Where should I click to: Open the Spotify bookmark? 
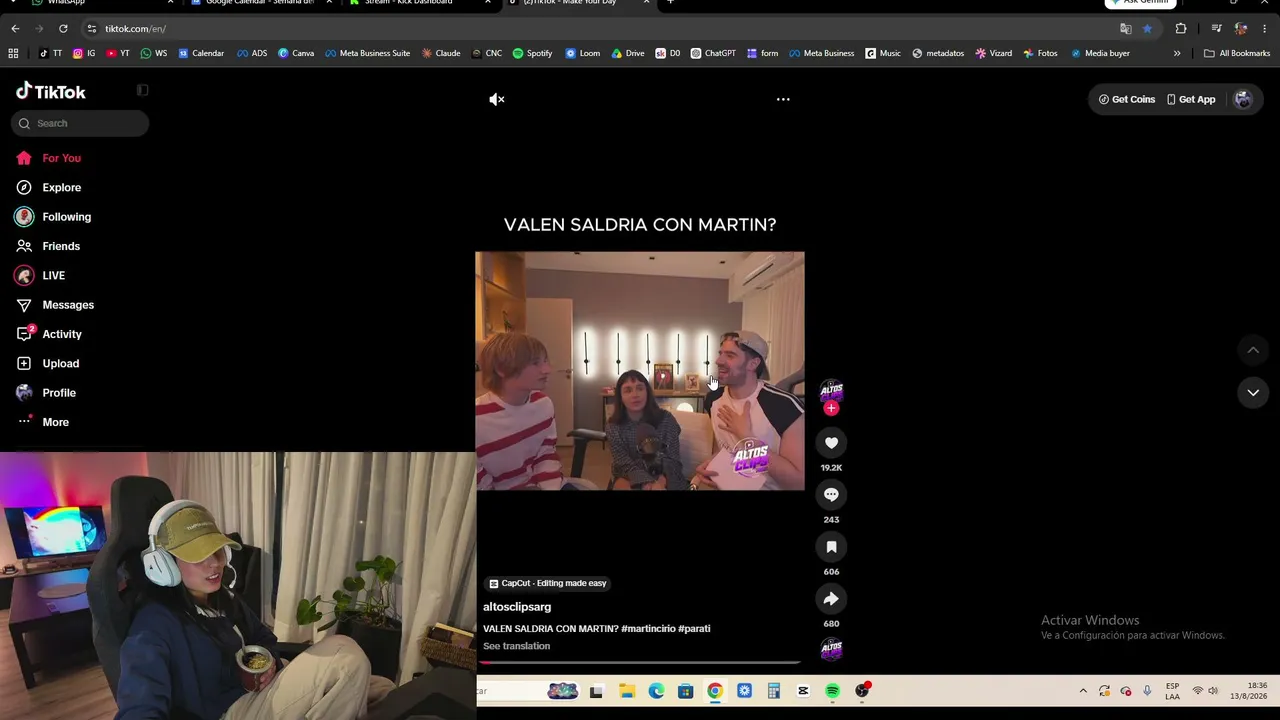532,53
